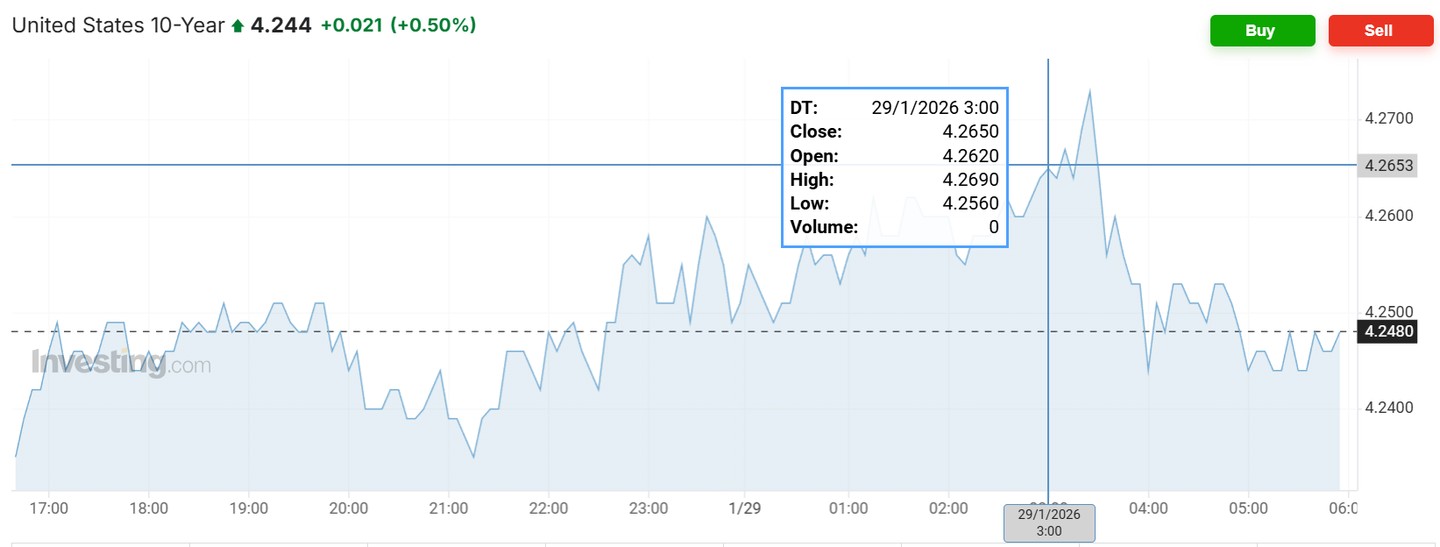Screen dimensions: 1440x547
Task: Click the black 4.2480 price tag
Action: tap(1389, 331)
